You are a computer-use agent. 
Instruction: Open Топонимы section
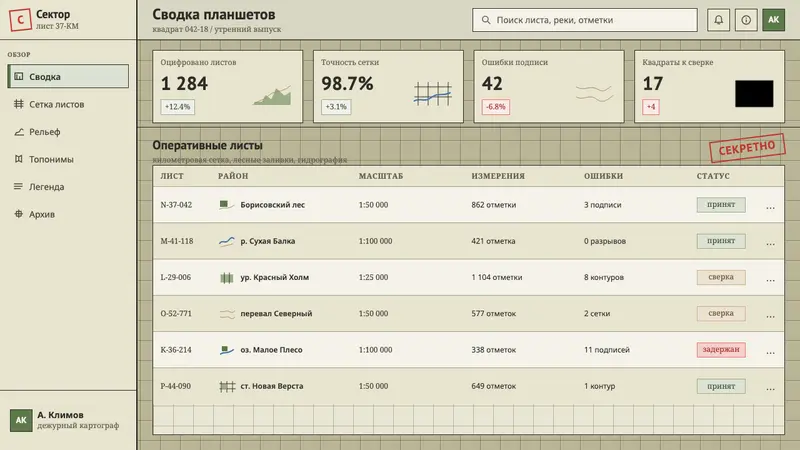pyautogui.click(x=68, y=159)
